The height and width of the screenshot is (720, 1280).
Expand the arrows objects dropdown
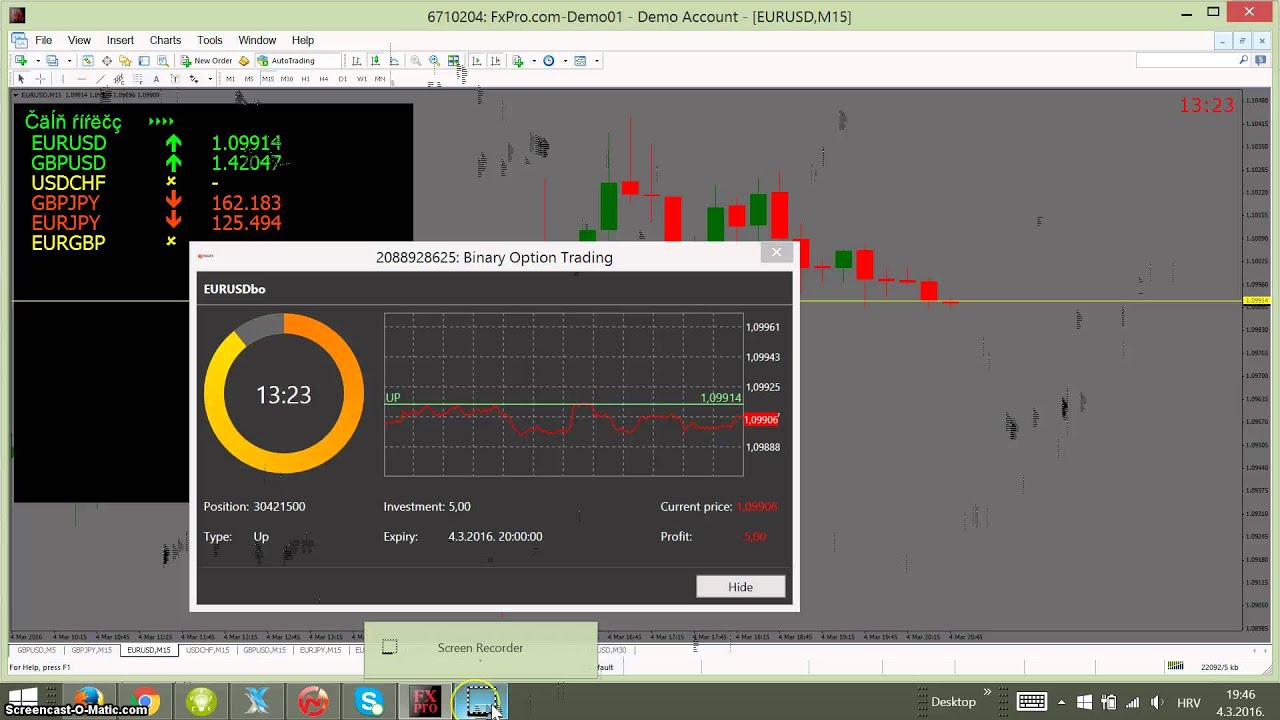[x=210, y=79]
